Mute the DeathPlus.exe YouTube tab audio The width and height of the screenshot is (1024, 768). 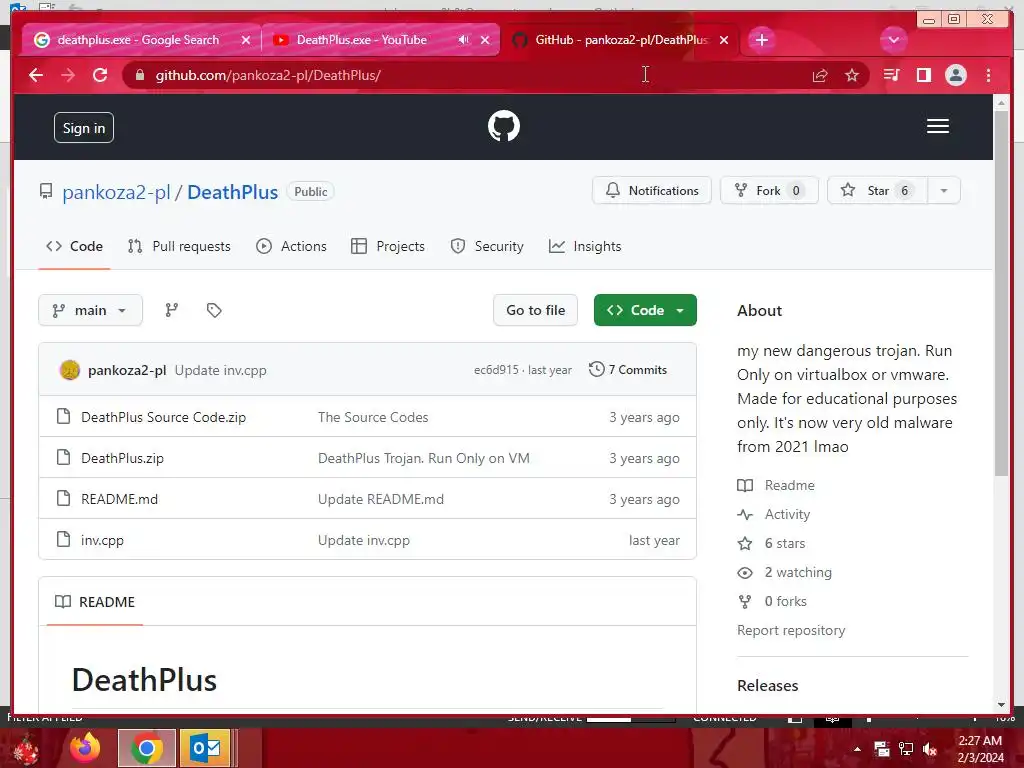pos(463,40)
